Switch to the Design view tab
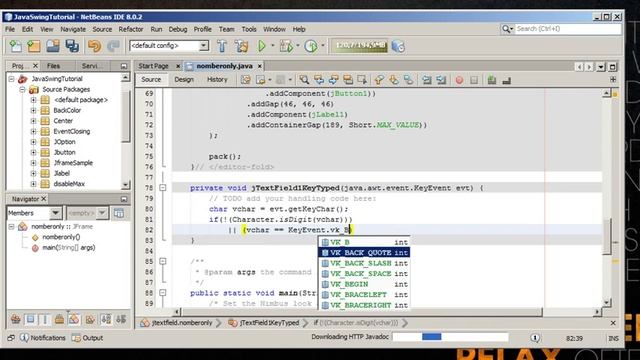The width and height of the screenshot is (640, 360). 184,80
